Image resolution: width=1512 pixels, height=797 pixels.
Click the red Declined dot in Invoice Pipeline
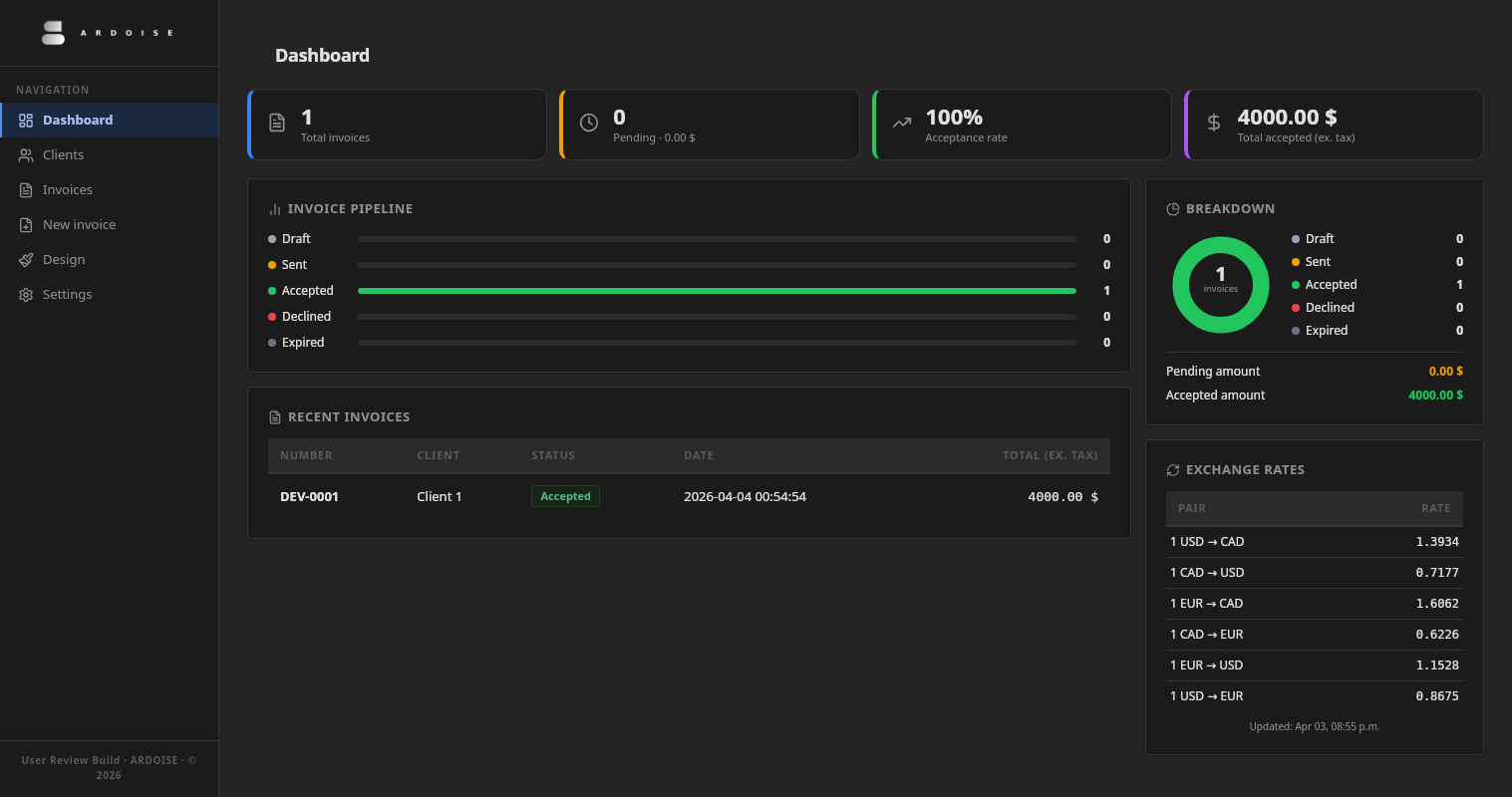[x=272, y=317]
